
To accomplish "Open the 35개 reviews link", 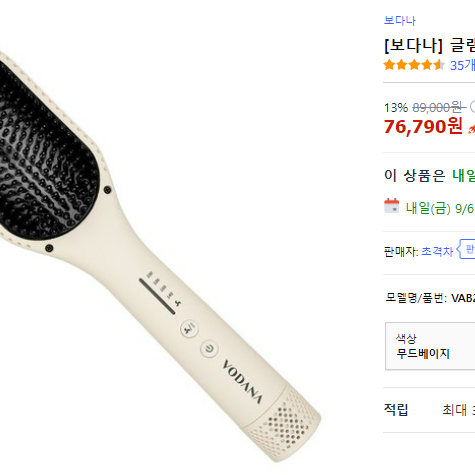I will (462, 65).
